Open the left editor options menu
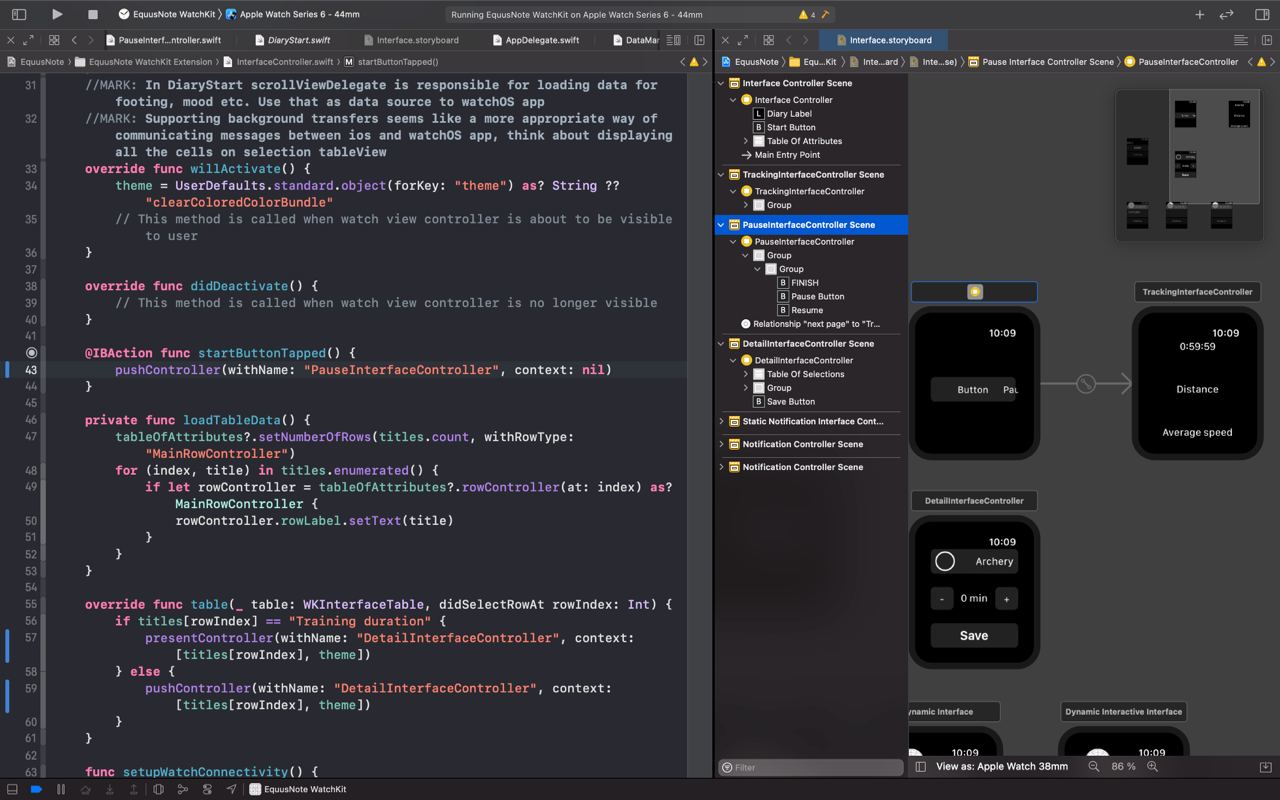1280x800 pixels. click(674, 40)
